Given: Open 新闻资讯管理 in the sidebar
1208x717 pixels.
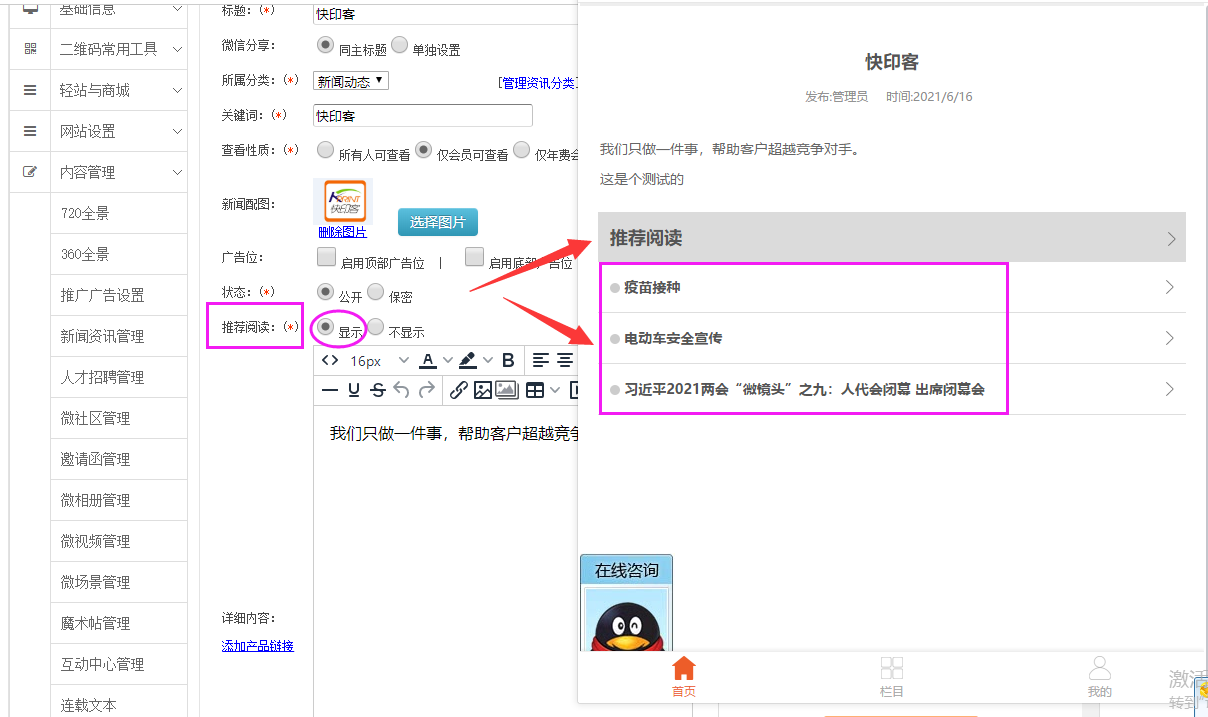Looking at the screenshot, I should pyautogui.click(x=102, y=336).
